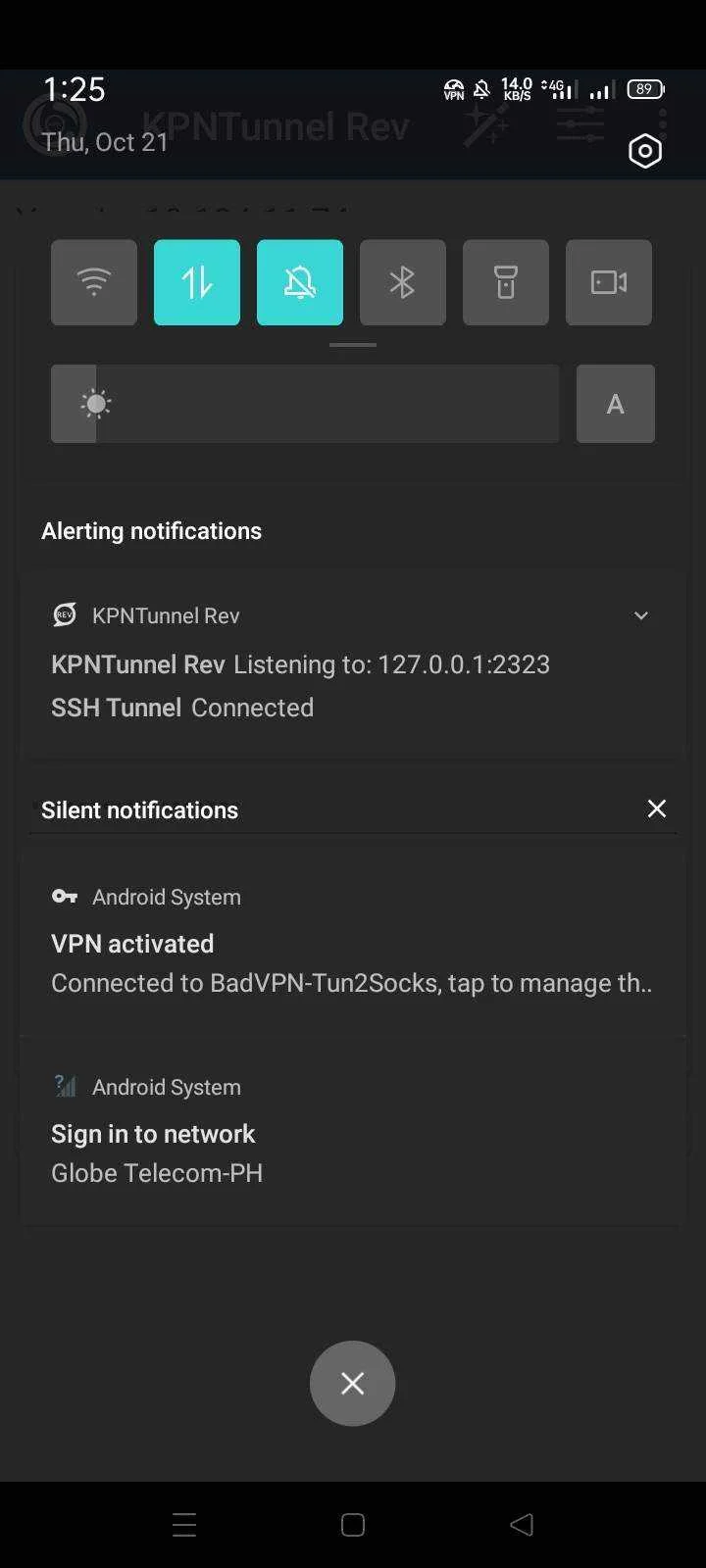Viewport: 706px width, 1568px height.
Task: Toggle auto brightness 'A' button
Action: coord(616,404)
